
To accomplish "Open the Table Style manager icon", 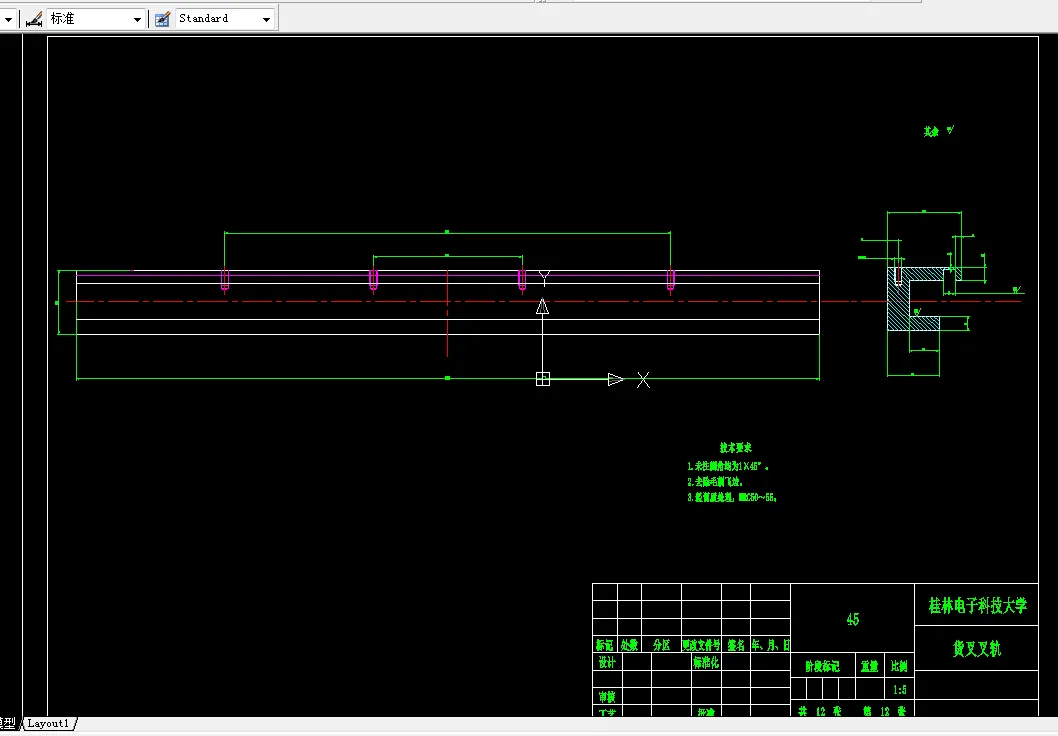I will click(162, 19).
